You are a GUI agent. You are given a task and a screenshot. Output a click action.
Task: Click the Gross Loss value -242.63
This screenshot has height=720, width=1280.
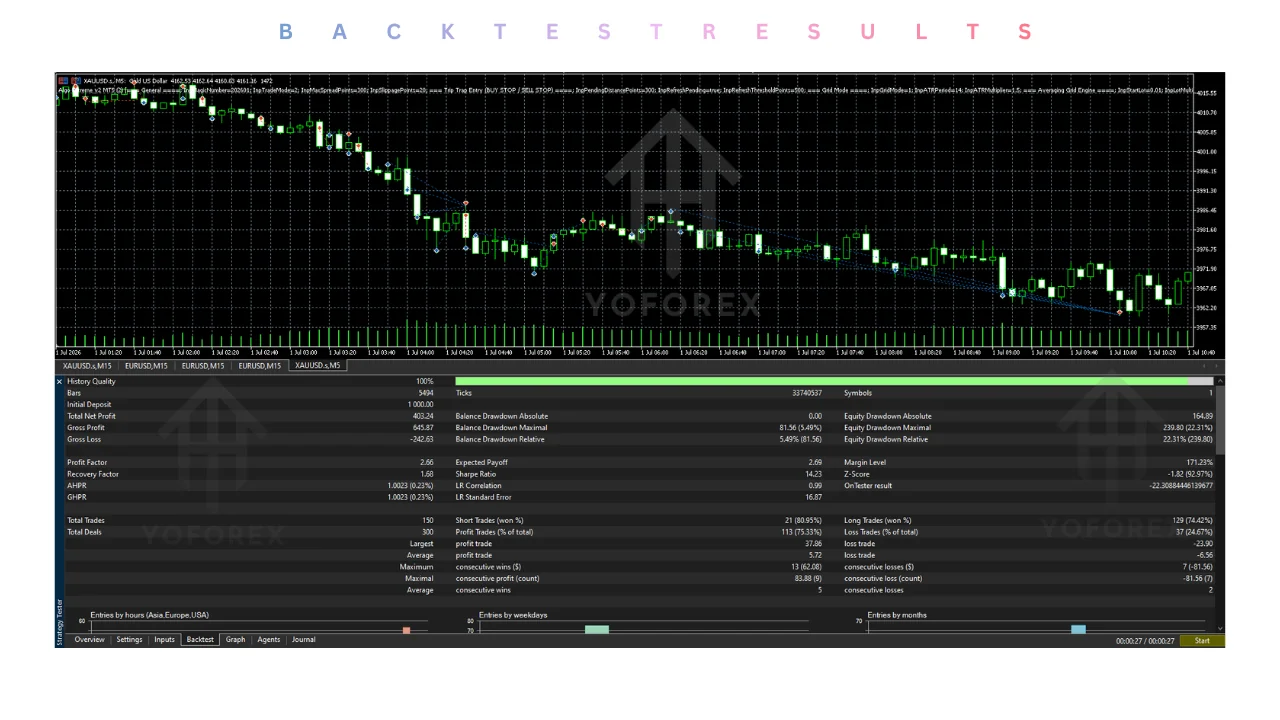tap(421, 439)
